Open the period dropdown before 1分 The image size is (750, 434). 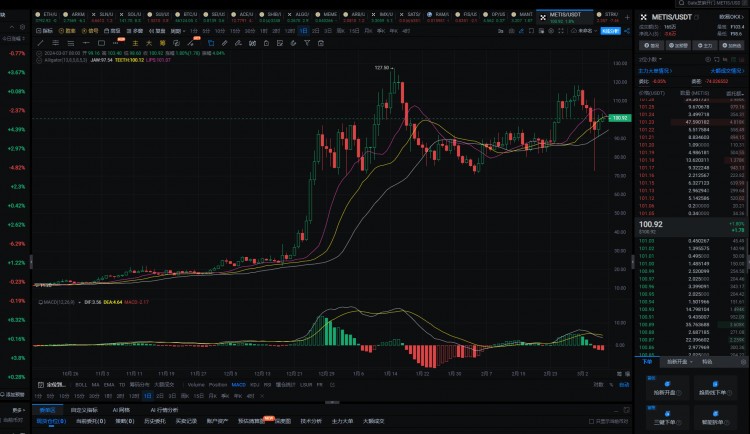click(x=177, y=31)
